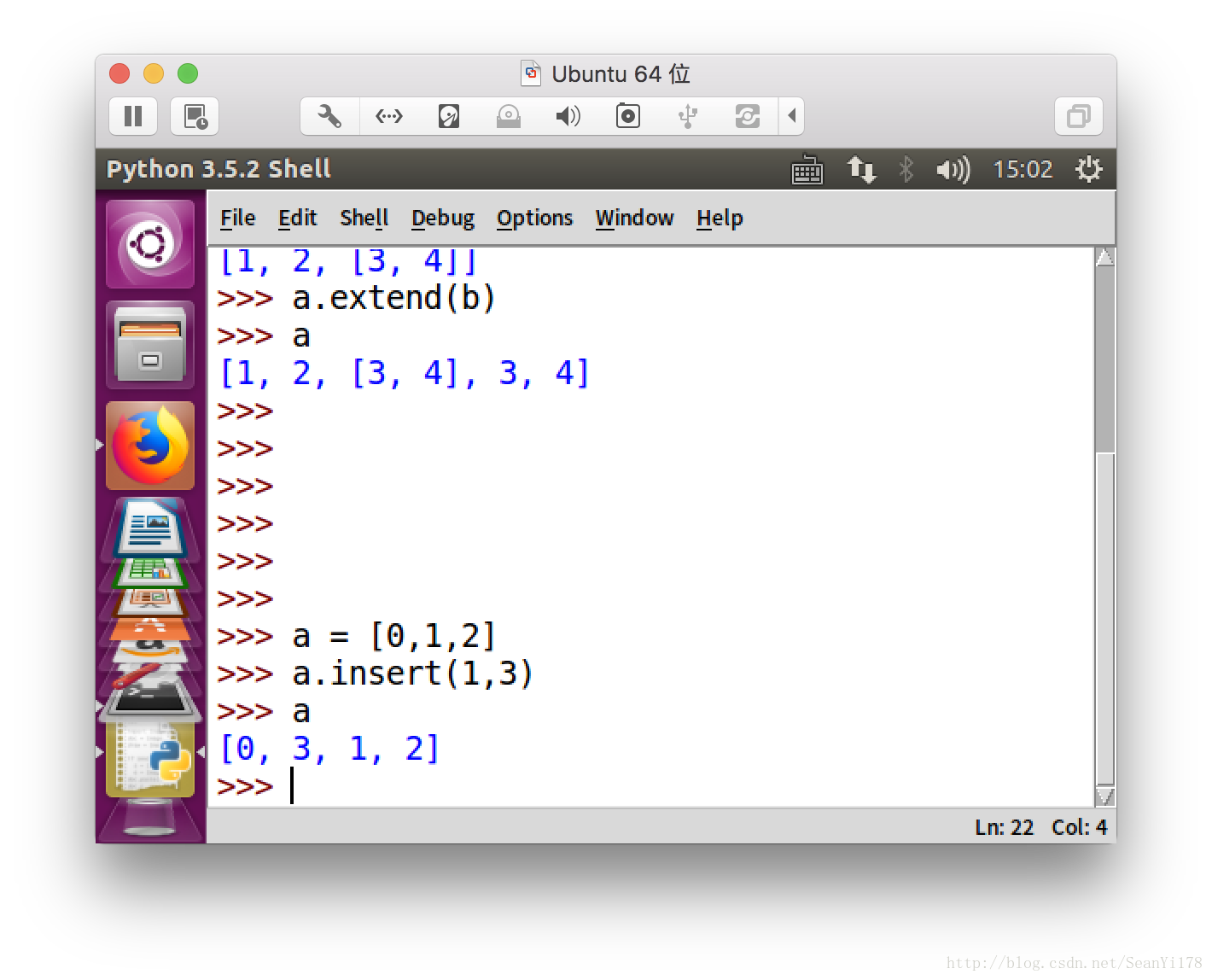Open Ubuntu Software from the launcher
This screenshot has height=980, width=1212.
150,629
